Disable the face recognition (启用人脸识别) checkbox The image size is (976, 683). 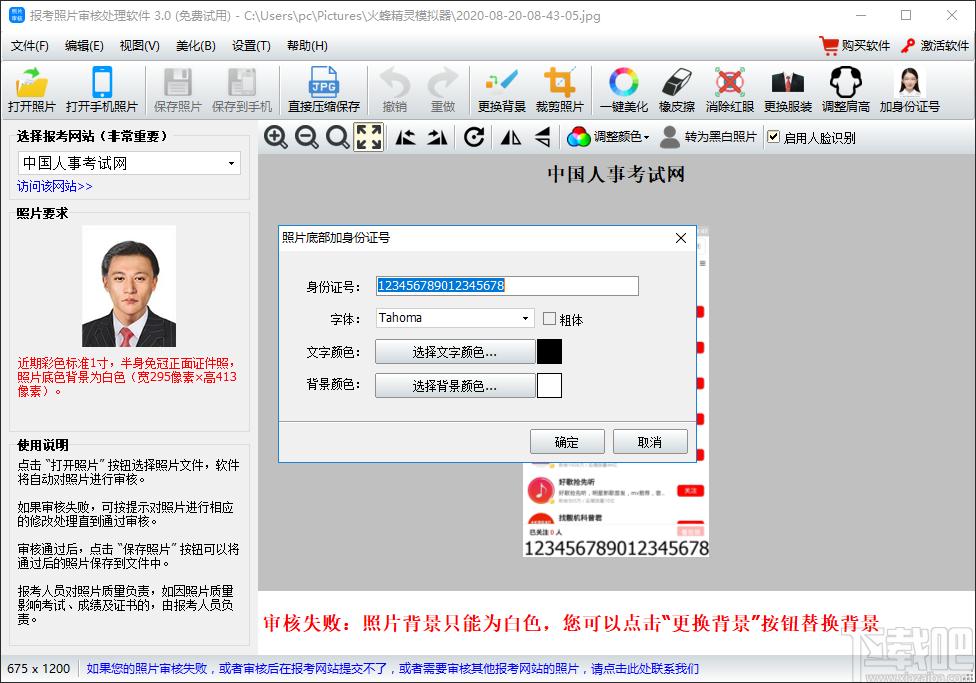click(x=773, y=137)
